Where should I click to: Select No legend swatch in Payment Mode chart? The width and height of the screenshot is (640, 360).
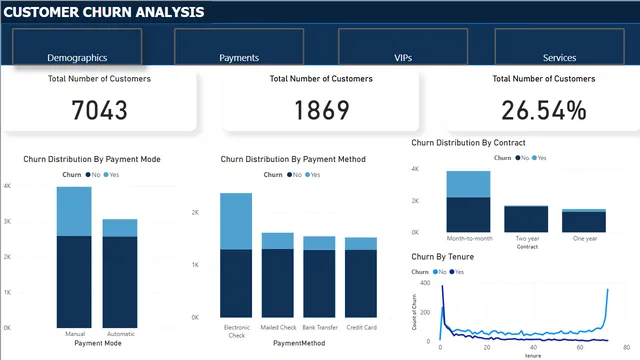tap(88, 175)
